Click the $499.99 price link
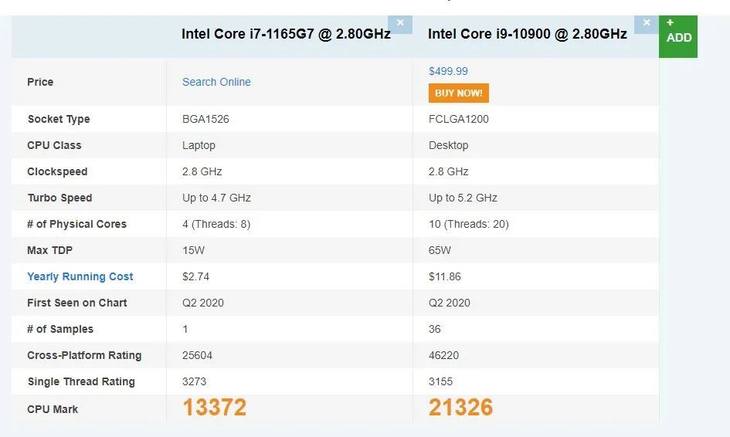 [448, 71]
